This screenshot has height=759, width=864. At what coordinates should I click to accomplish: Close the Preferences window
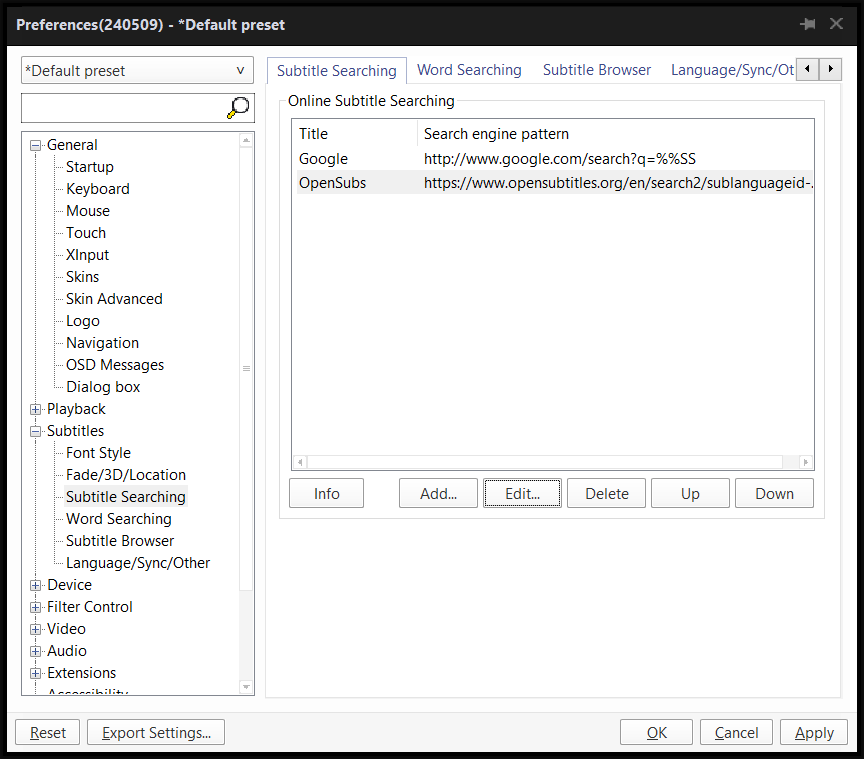pos(836,24)
